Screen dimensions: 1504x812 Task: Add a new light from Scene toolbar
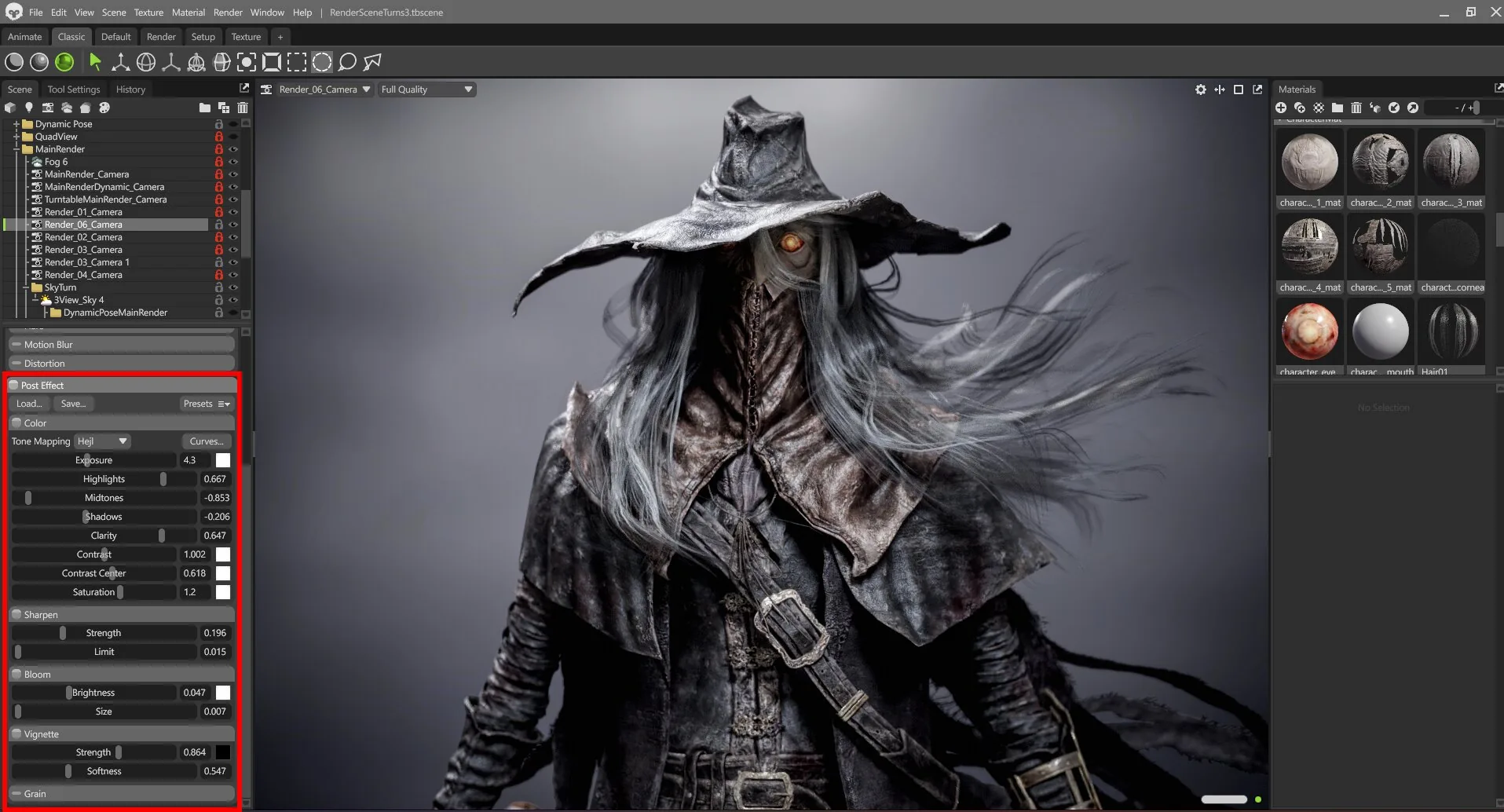tap(29, 108)
